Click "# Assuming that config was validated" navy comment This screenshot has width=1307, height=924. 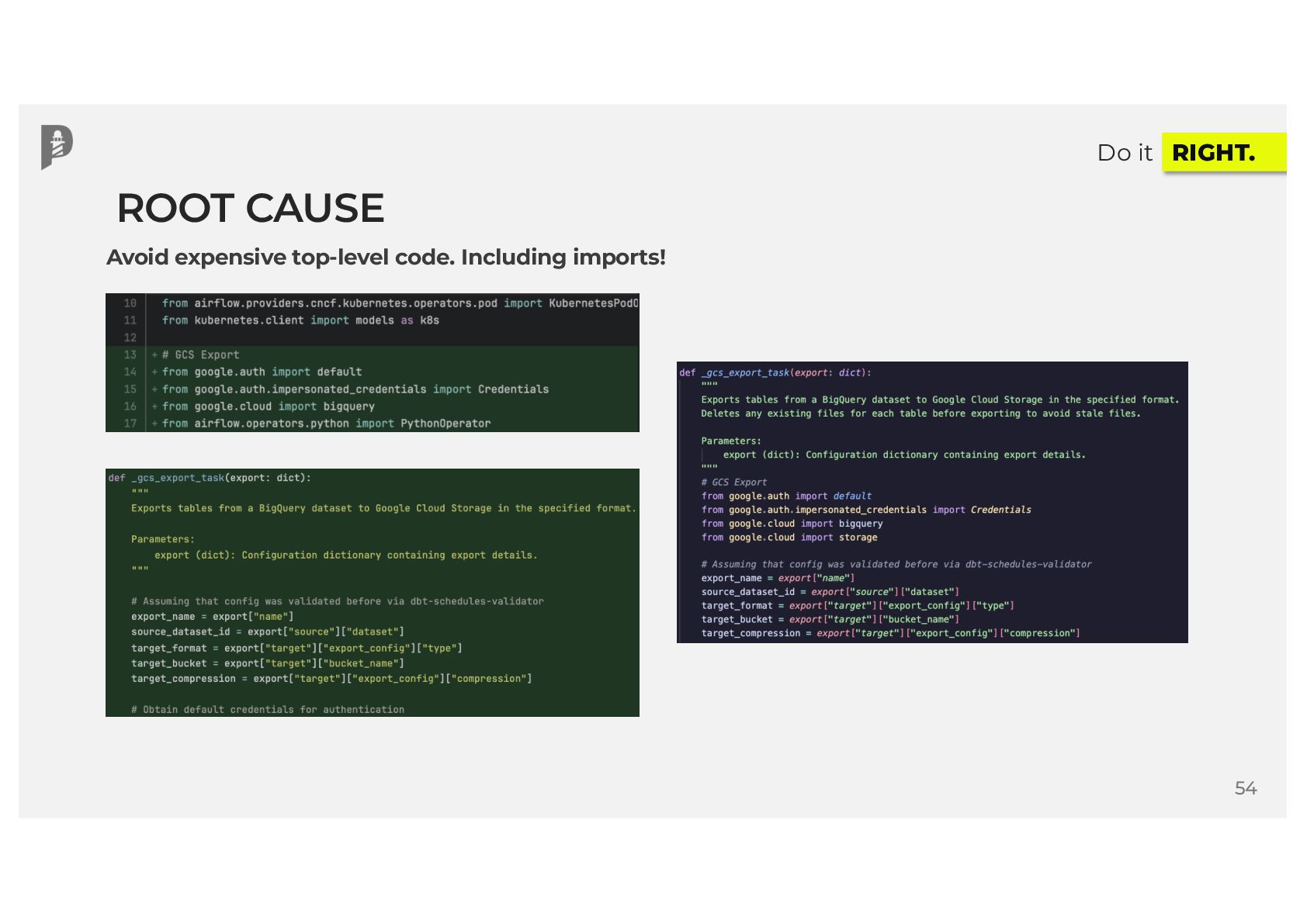(896, 565)
